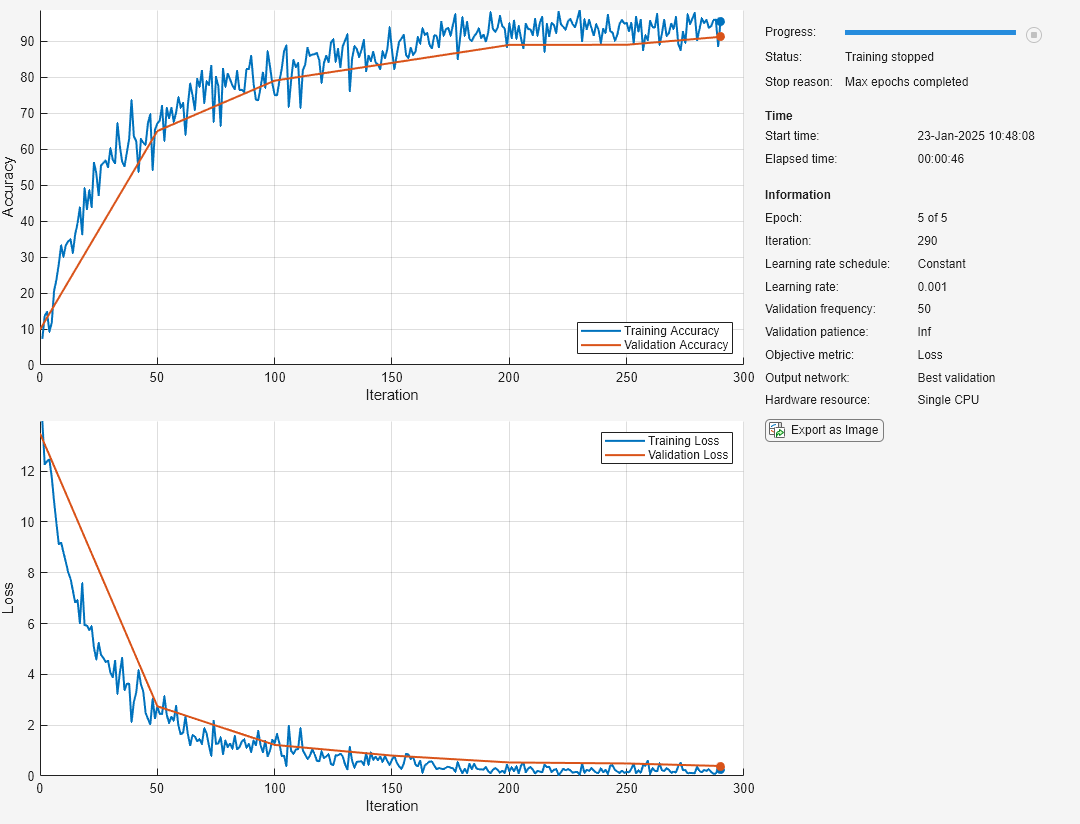This screenshot has height=824, width=1080.
Task: Click the Training stopped status text
Action: [889, 56]
